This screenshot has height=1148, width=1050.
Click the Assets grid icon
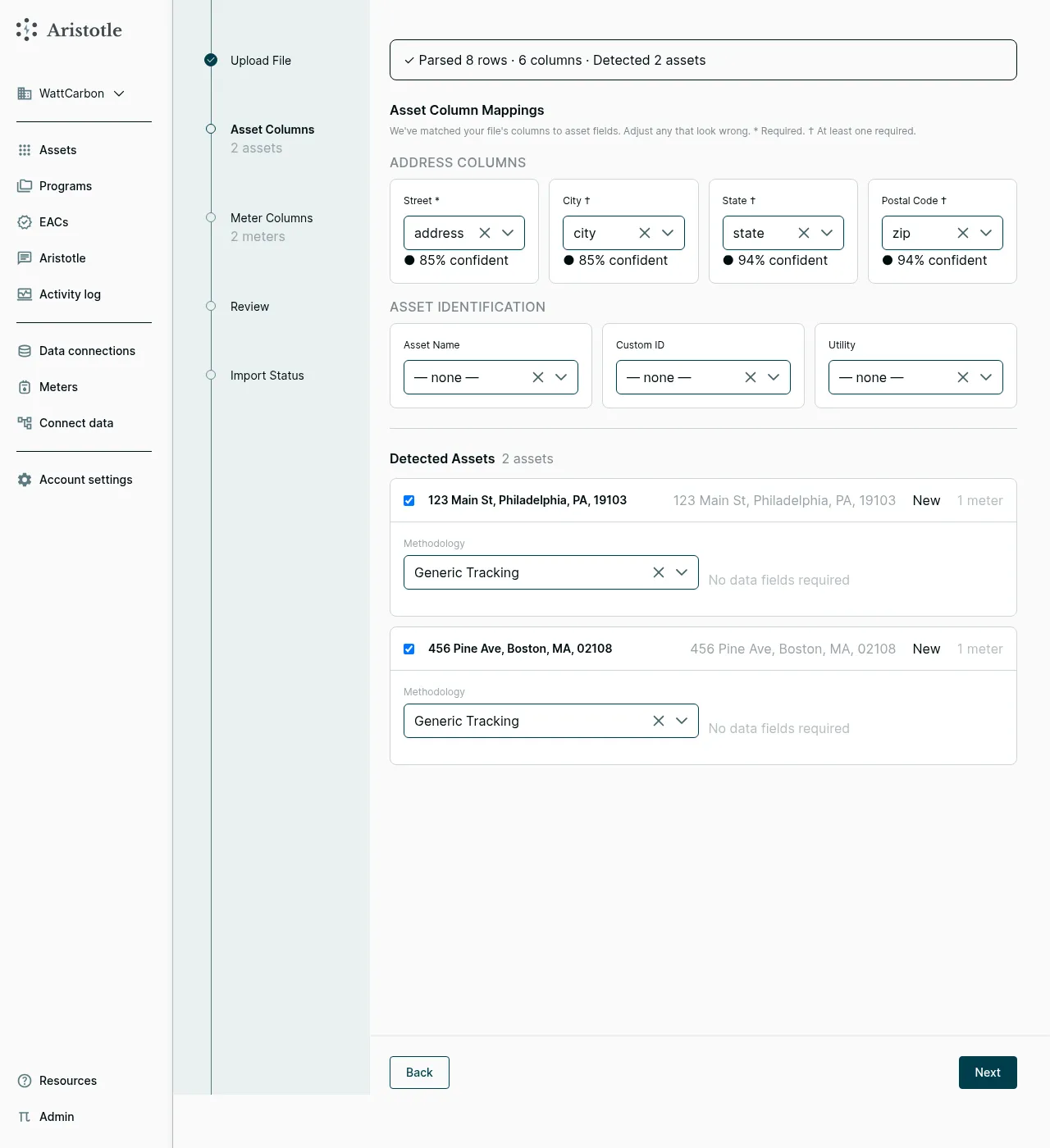tap(25, 150)
